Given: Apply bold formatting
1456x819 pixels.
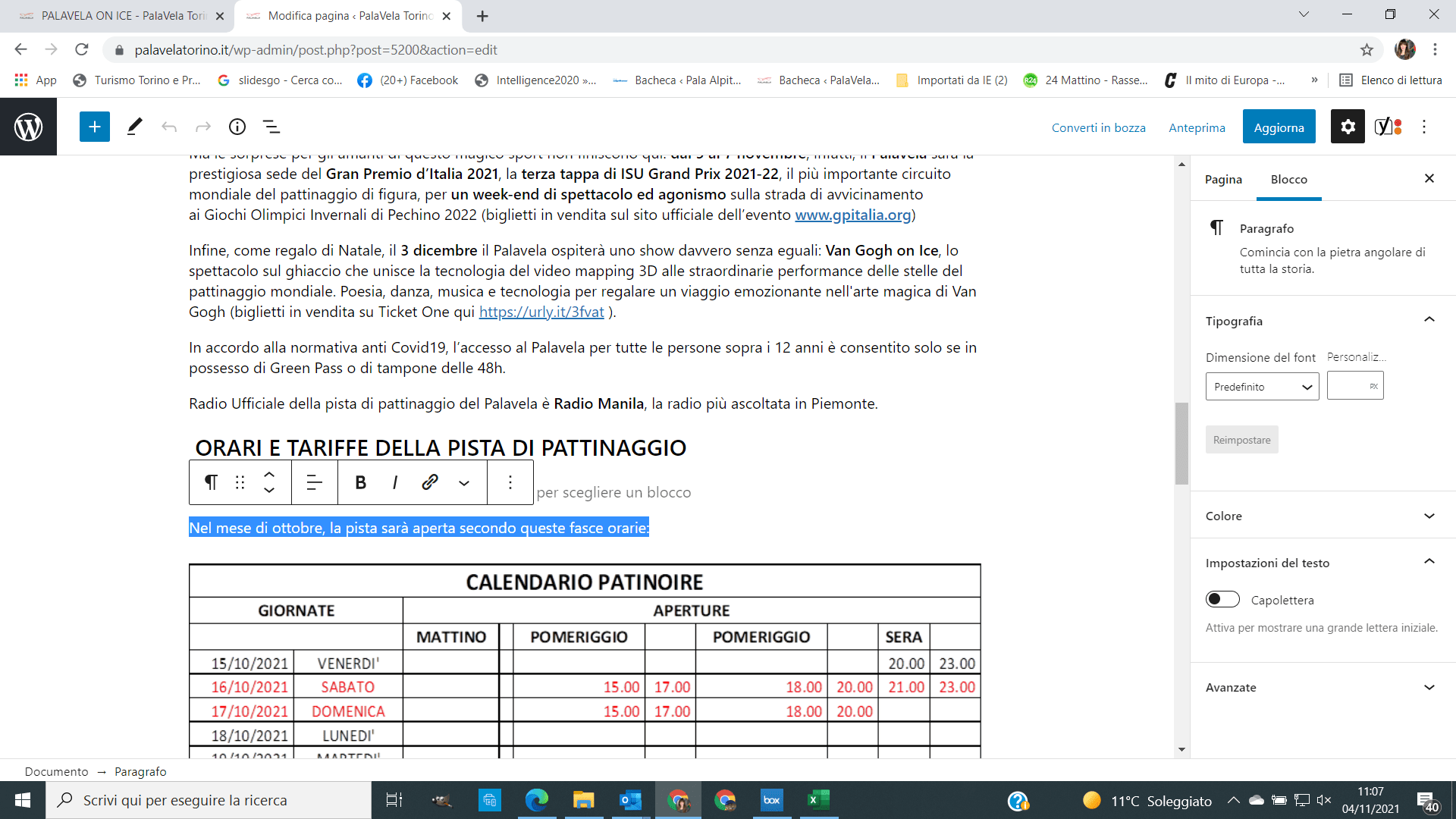Looking at the screenshot, I should click(x=361, y=482).
